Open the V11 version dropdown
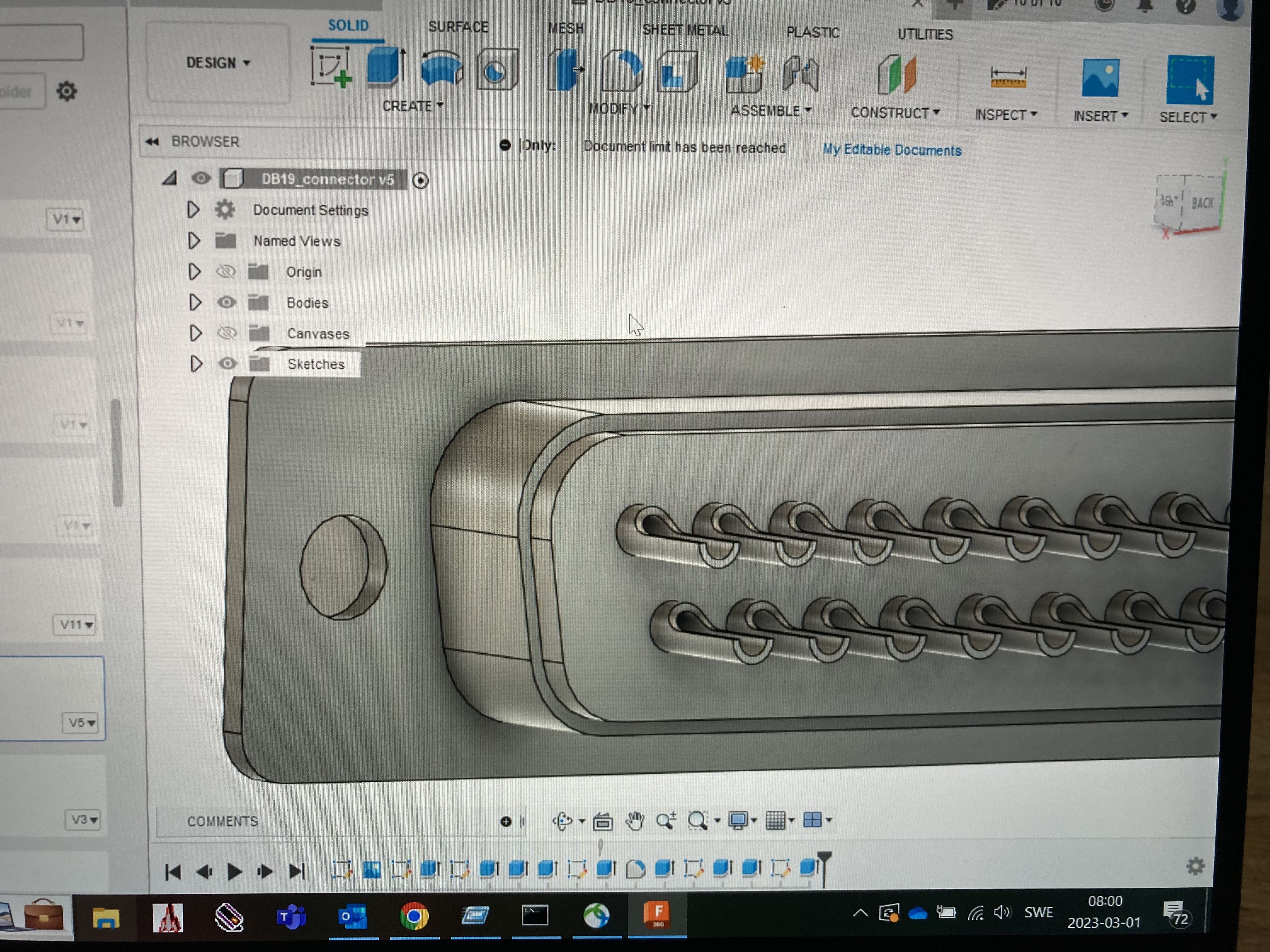Viewport: 1270px width, 952px height. [x=75, y=624]
